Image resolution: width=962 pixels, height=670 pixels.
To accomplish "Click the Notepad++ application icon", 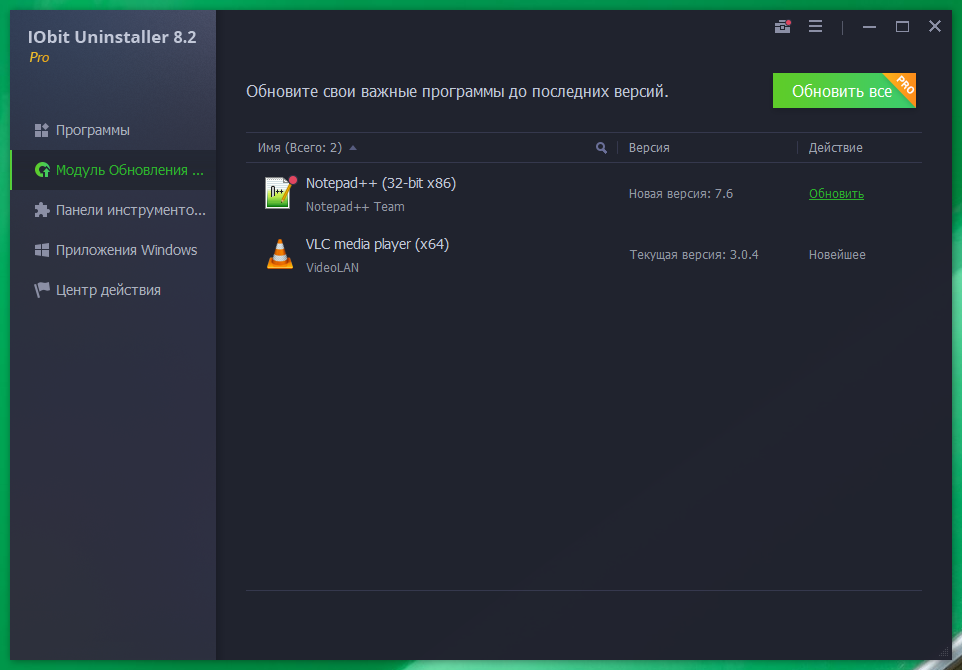I will point(280,193).
